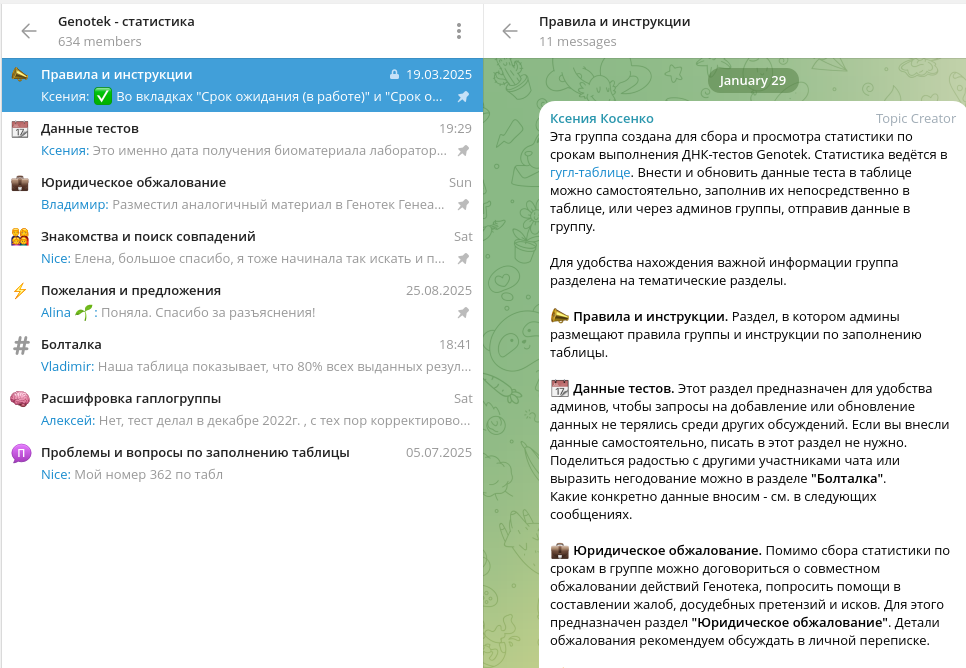Click the Topic Creator label
This screenshot has width=966, height=668.
(915, 118)
